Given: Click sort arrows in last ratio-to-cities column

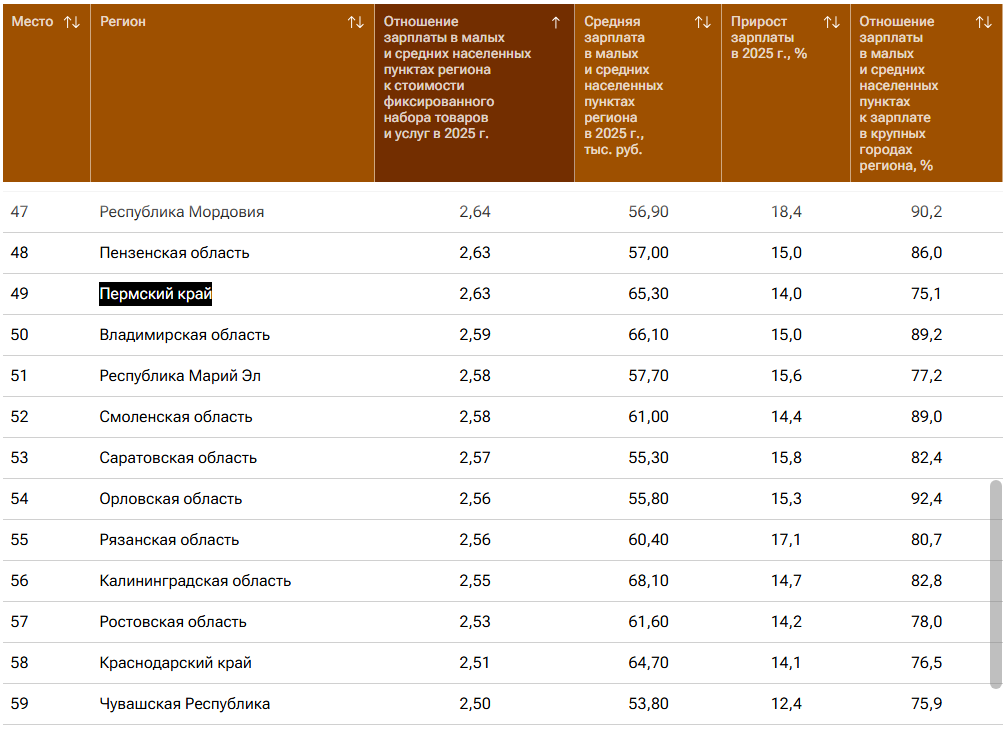Looking at the screenshot, I should [983, 22].
